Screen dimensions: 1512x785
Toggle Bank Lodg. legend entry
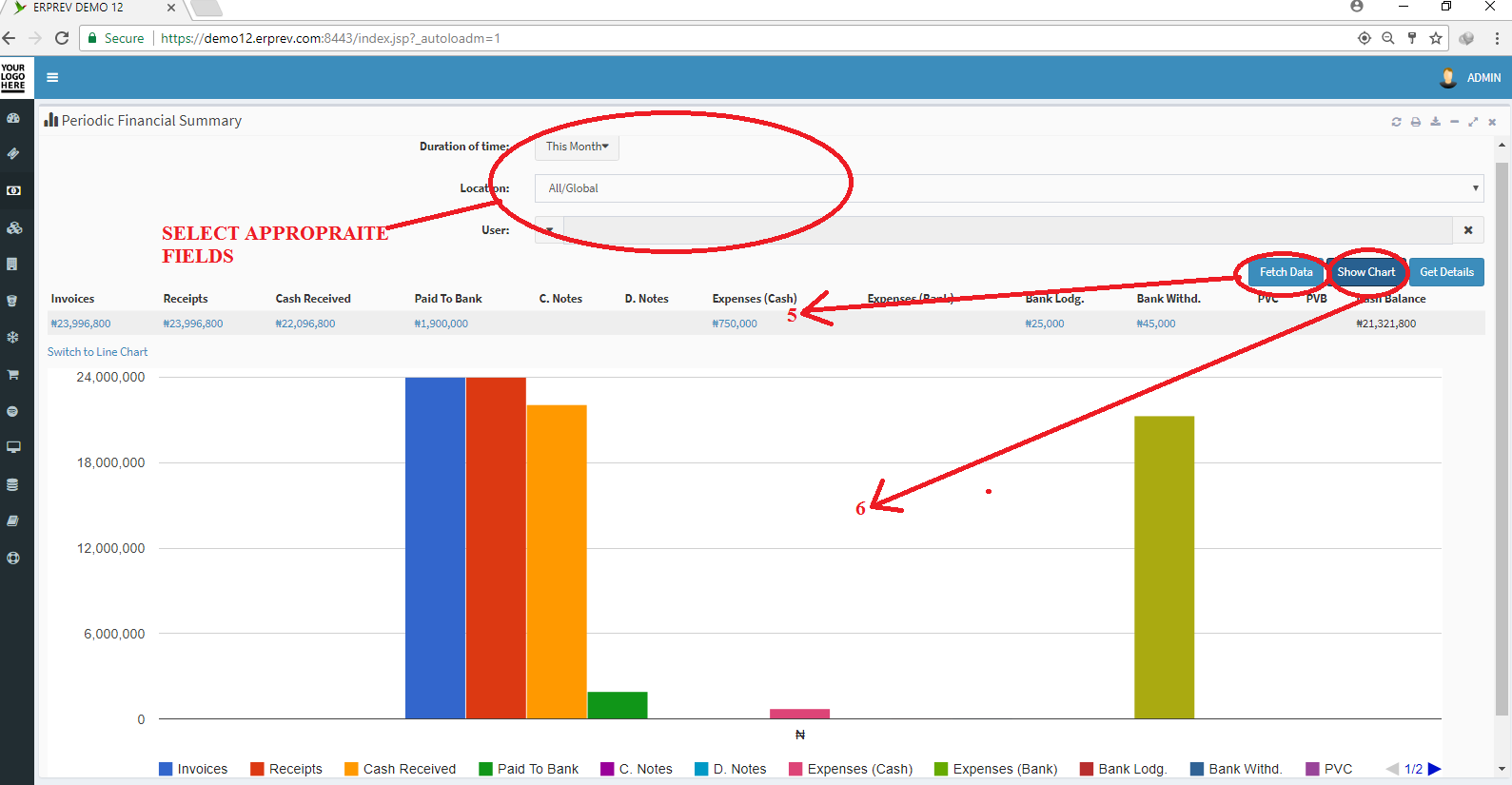coord(1124,769)
